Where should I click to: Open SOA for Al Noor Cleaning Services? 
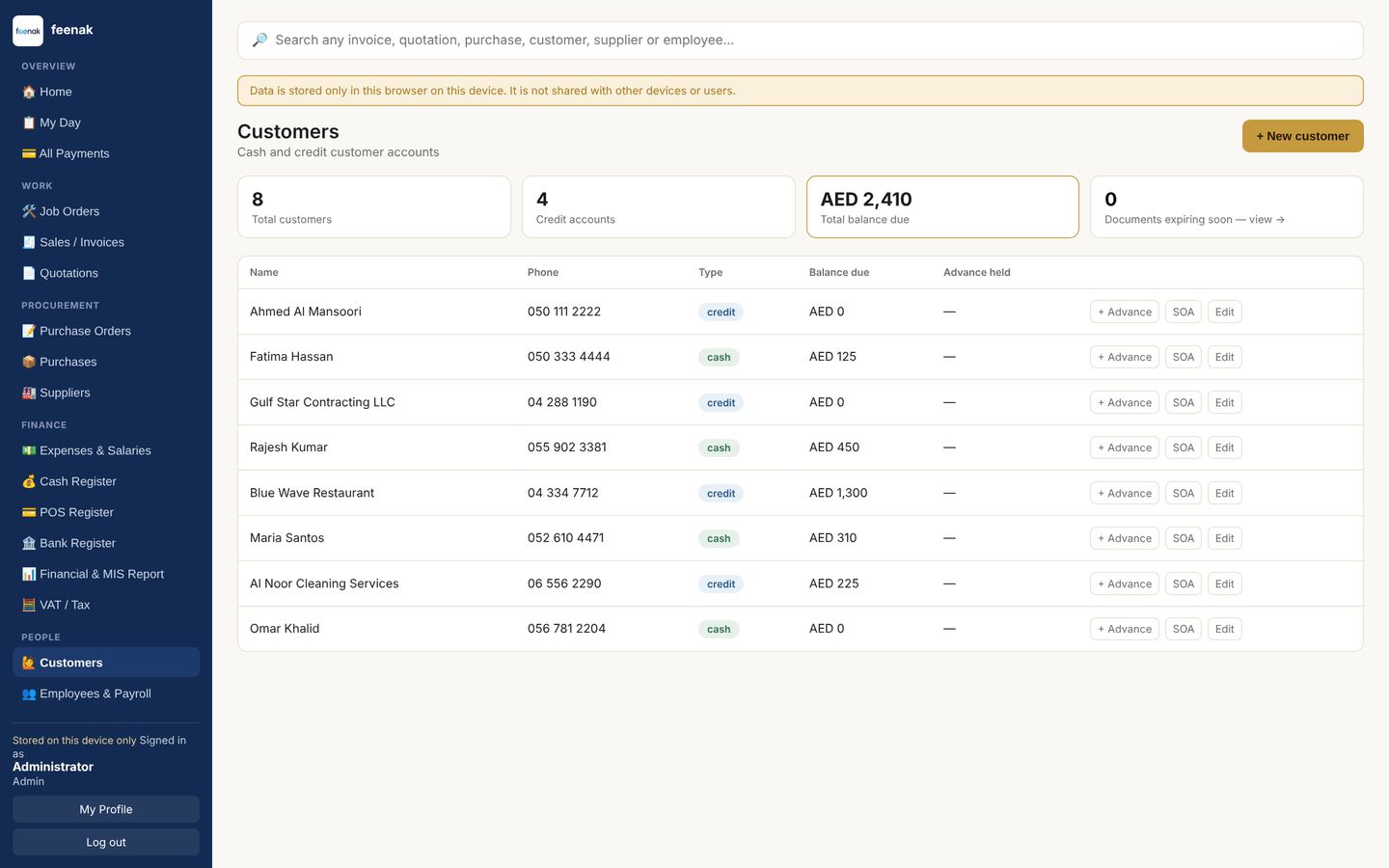point(1184,583)
